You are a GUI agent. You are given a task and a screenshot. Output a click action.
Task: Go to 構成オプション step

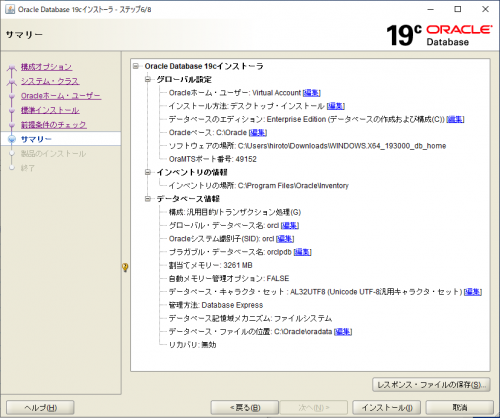[x=46, y=67]
